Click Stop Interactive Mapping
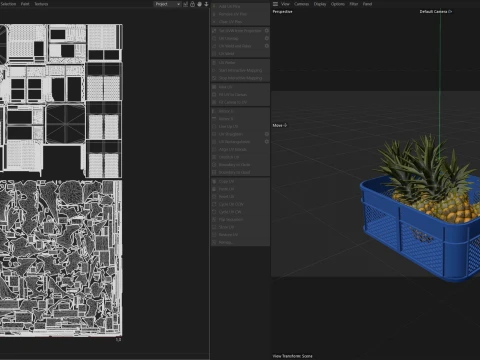Image resolution: width=480 pixels, height=360 pixels. [x=240, y=78]
